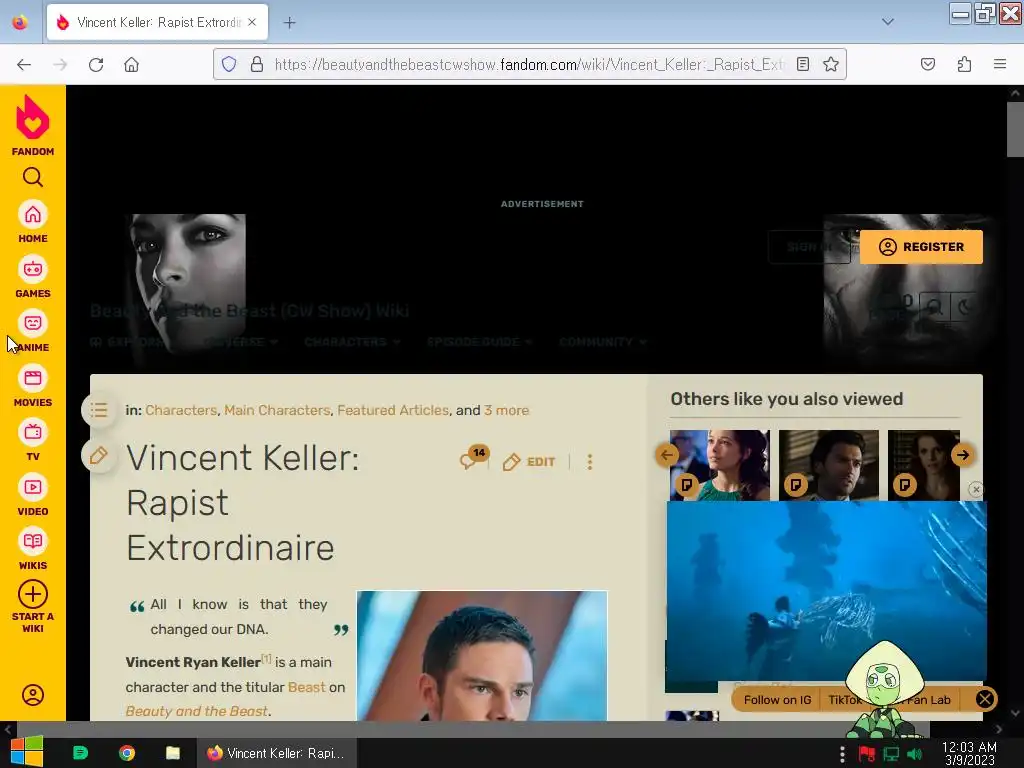Open File Explorer from taskbar
Screen dimensions: 1024x768
click(172, 753)
